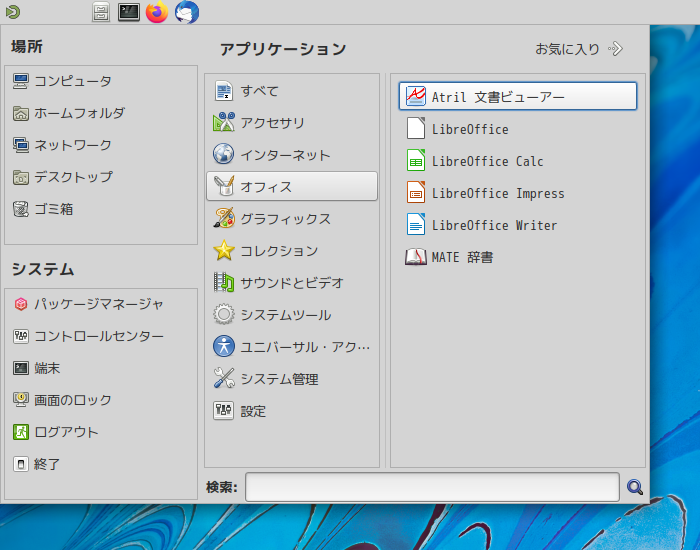Open the ゴミ箱 trash icon
This screenshot has width=700, height=550.
point(21,209)
